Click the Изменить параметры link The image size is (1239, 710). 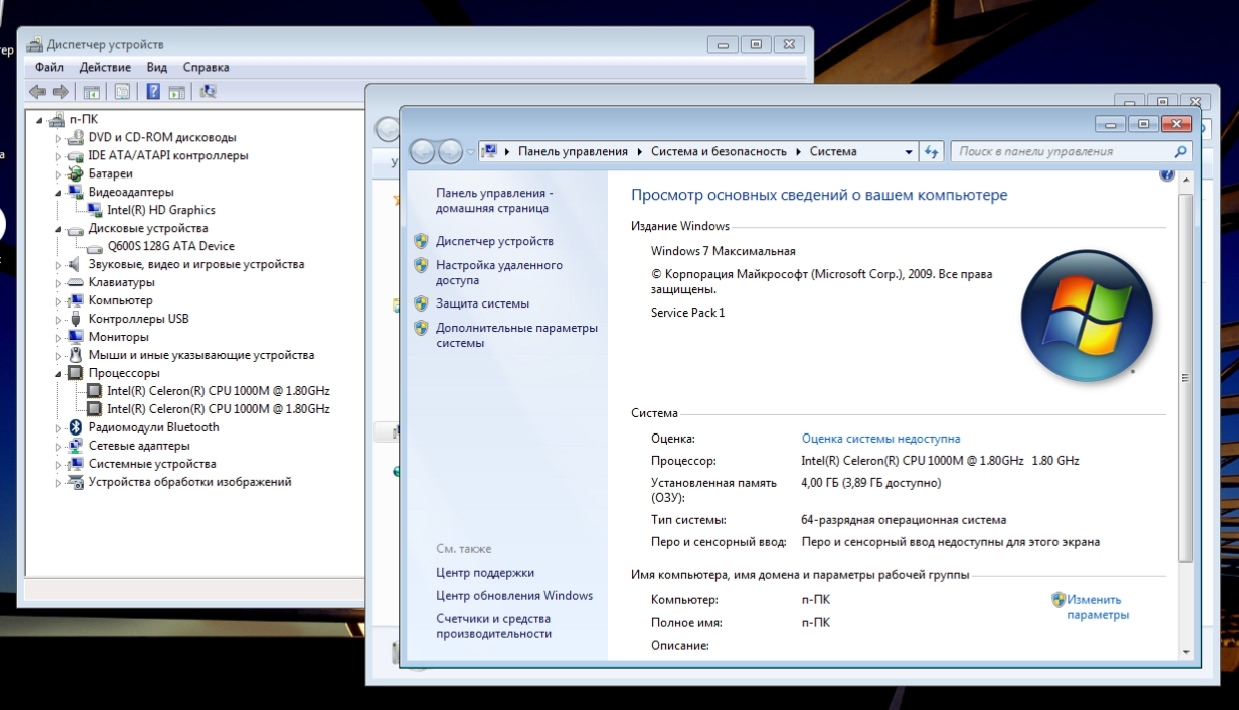(x=1096, y=607)
